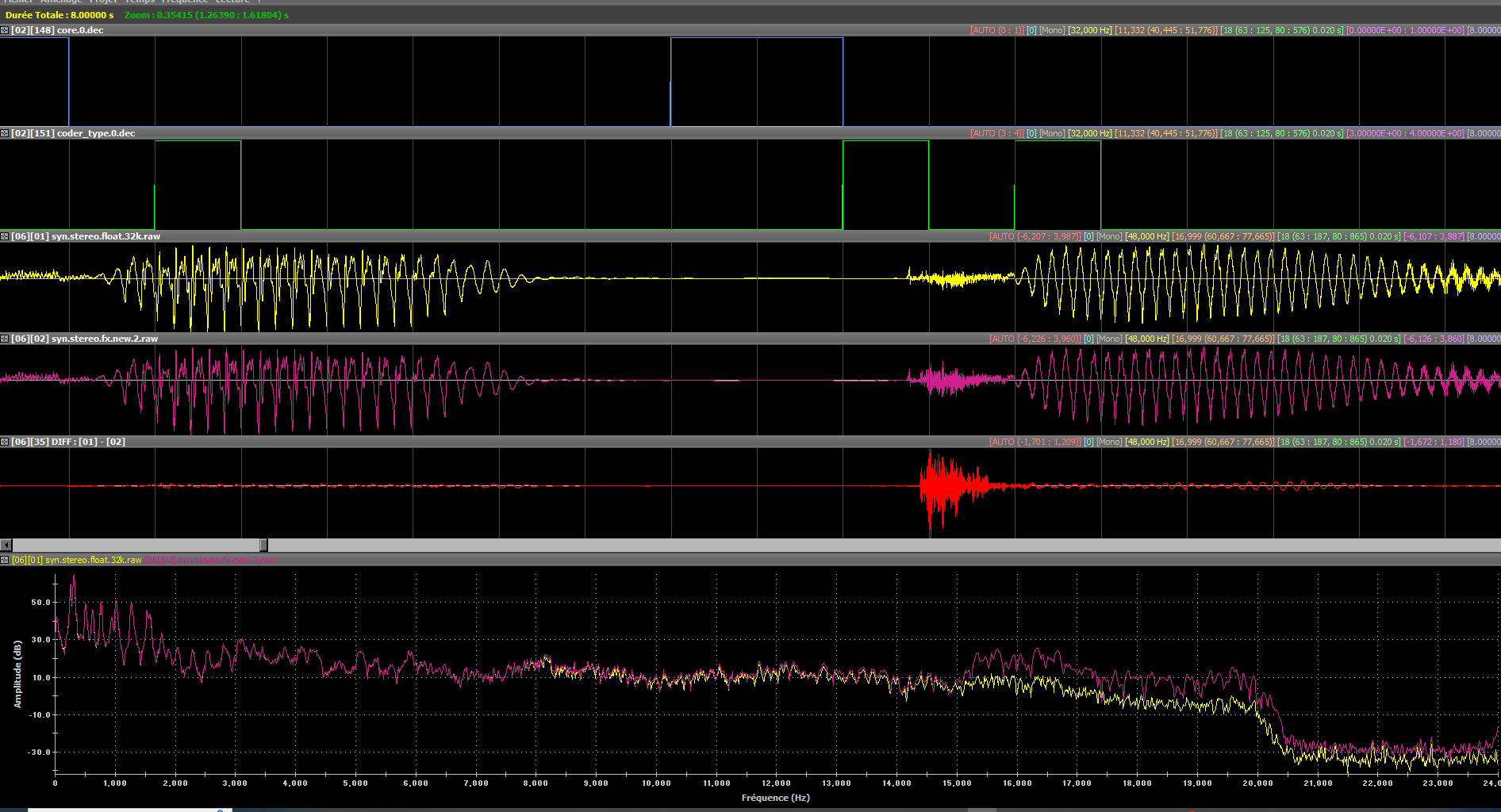Select yellow syn.stereo.float.32k.raw label in spectrum legend
This screenshot has width=1501, height=812.
coord(77,560)
